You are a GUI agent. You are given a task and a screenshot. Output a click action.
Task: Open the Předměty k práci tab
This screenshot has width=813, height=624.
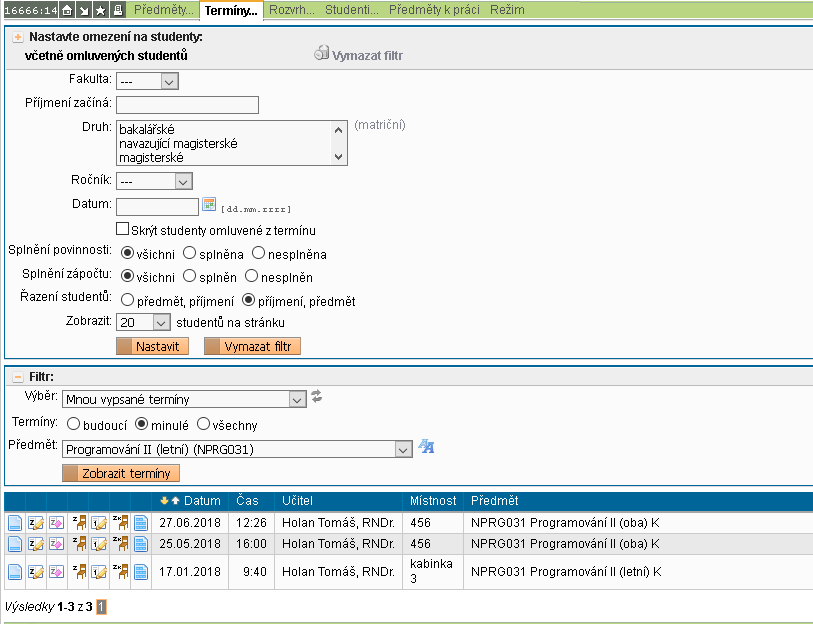point(433,10)
